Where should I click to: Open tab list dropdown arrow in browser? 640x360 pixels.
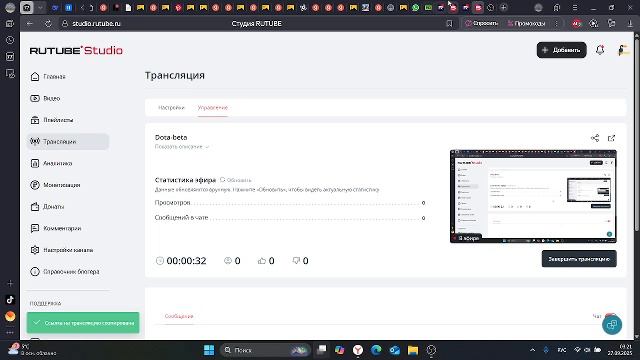[40, 7]
